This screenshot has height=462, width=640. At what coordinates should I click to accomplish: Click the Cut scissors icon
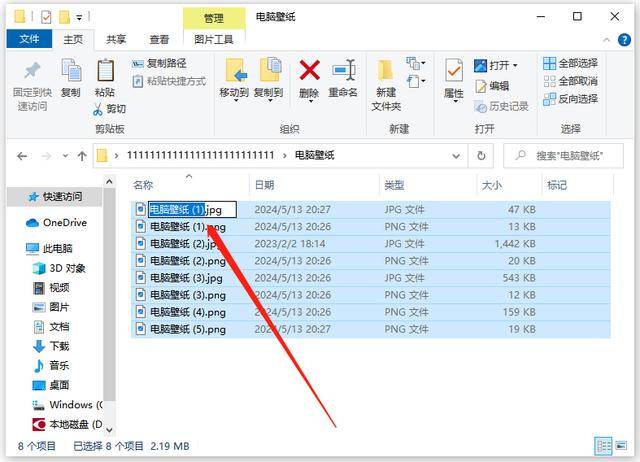tap(98, 109)
